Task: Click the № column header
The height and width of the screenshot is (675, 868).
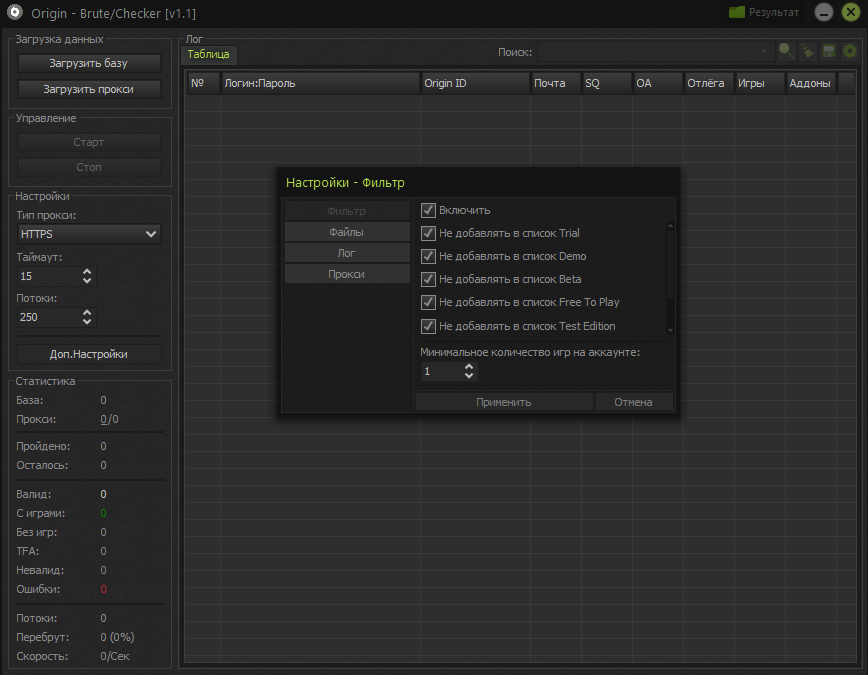Action: [204, 83]
